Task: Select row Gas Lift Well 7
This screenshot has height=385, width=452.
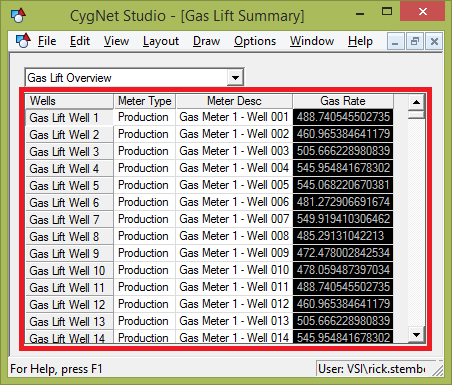Action: [69, 220]
